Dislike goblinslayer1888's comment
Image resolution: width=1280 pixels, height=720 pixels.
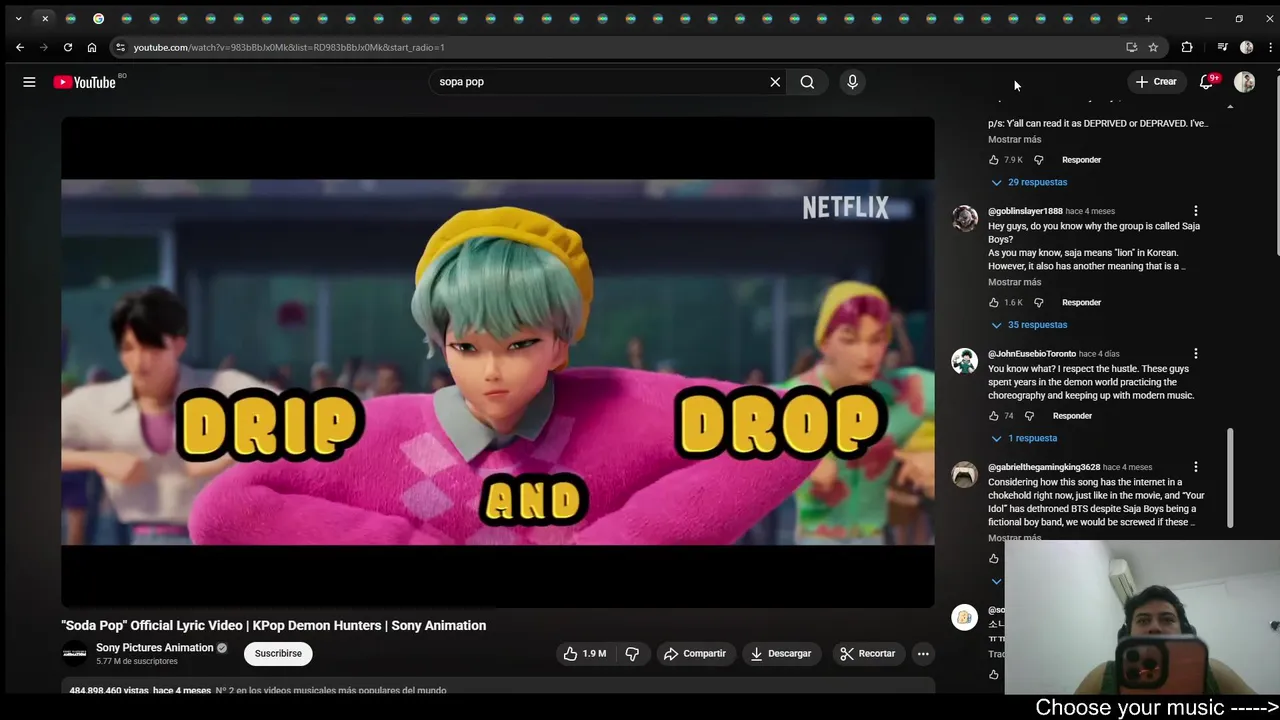click(1038, 303)
